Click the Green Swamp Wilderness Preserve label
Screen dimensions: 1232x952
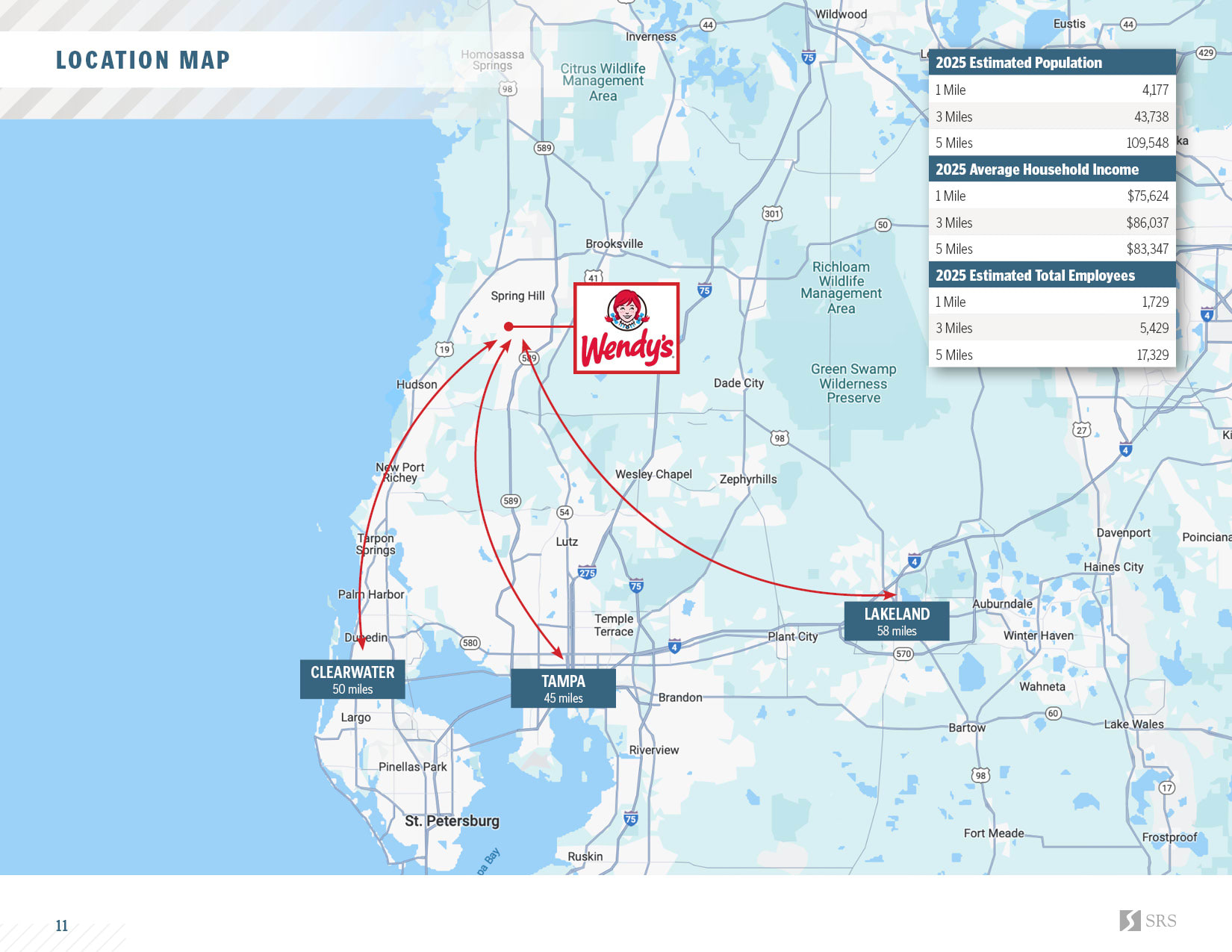click(x=853, y=383)
